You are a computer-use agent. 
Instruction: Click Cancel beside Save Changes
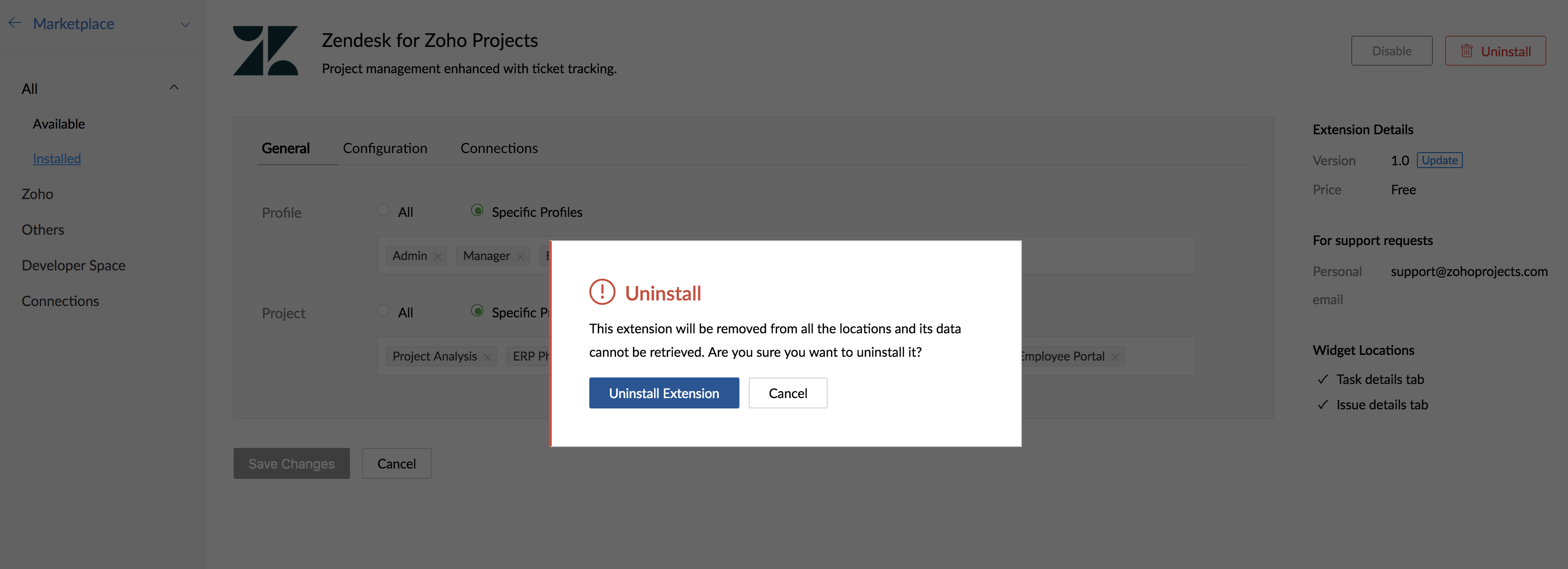click(396, 464)
